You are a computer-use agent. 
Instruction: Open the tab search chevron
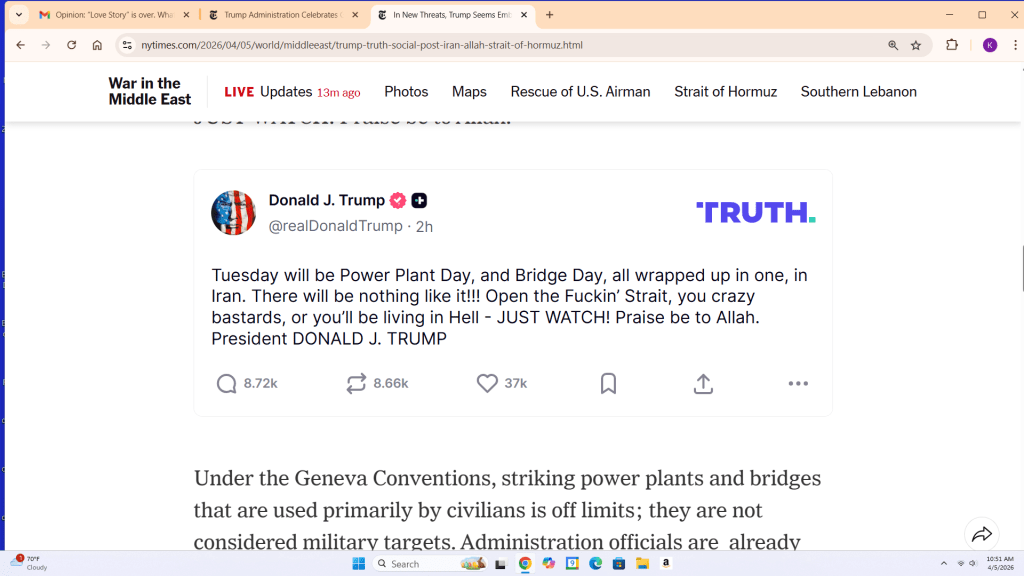pos(17,15)
